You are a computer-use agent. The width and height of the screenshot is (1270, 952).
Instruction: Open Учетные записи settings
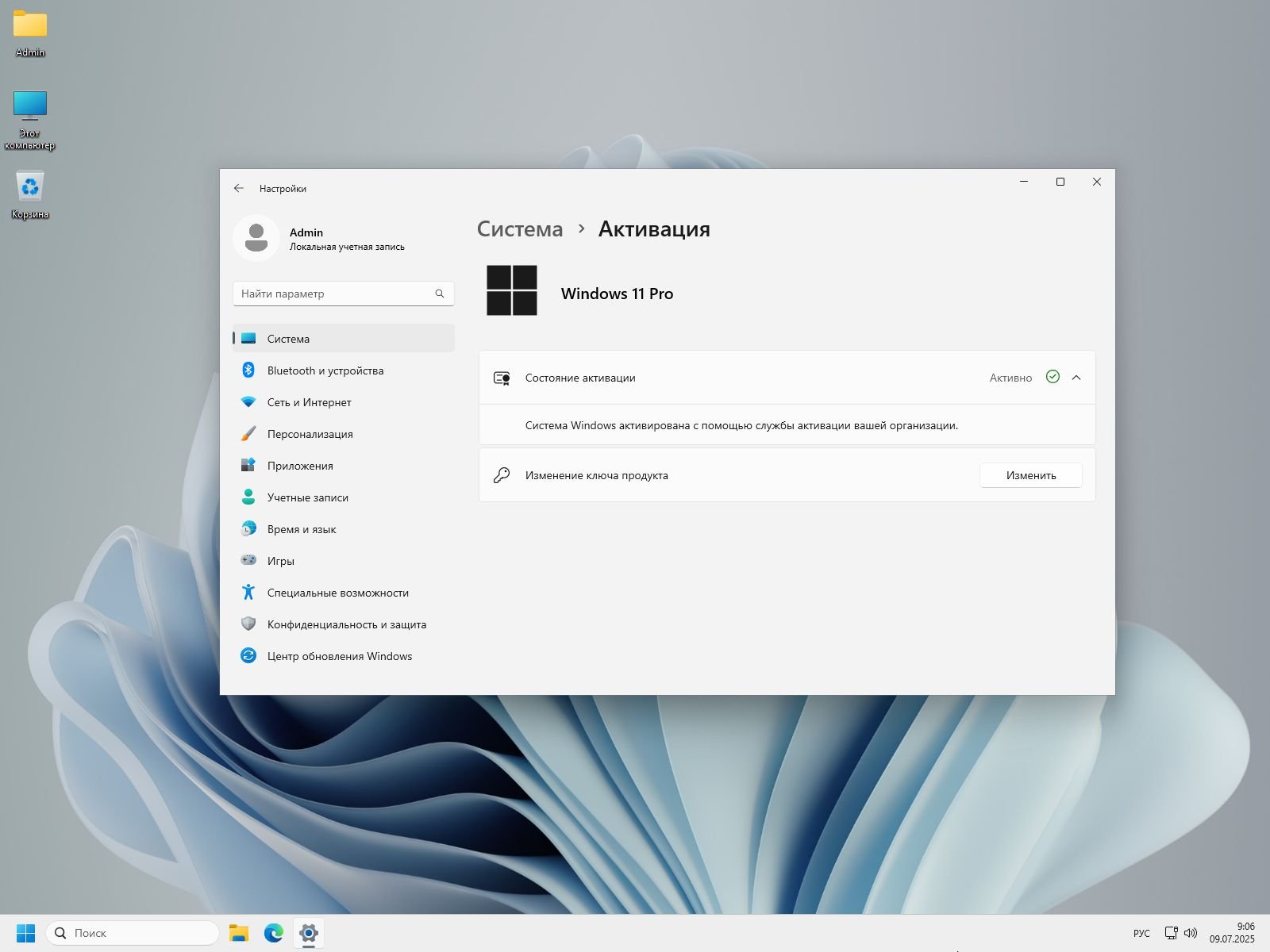344,497
